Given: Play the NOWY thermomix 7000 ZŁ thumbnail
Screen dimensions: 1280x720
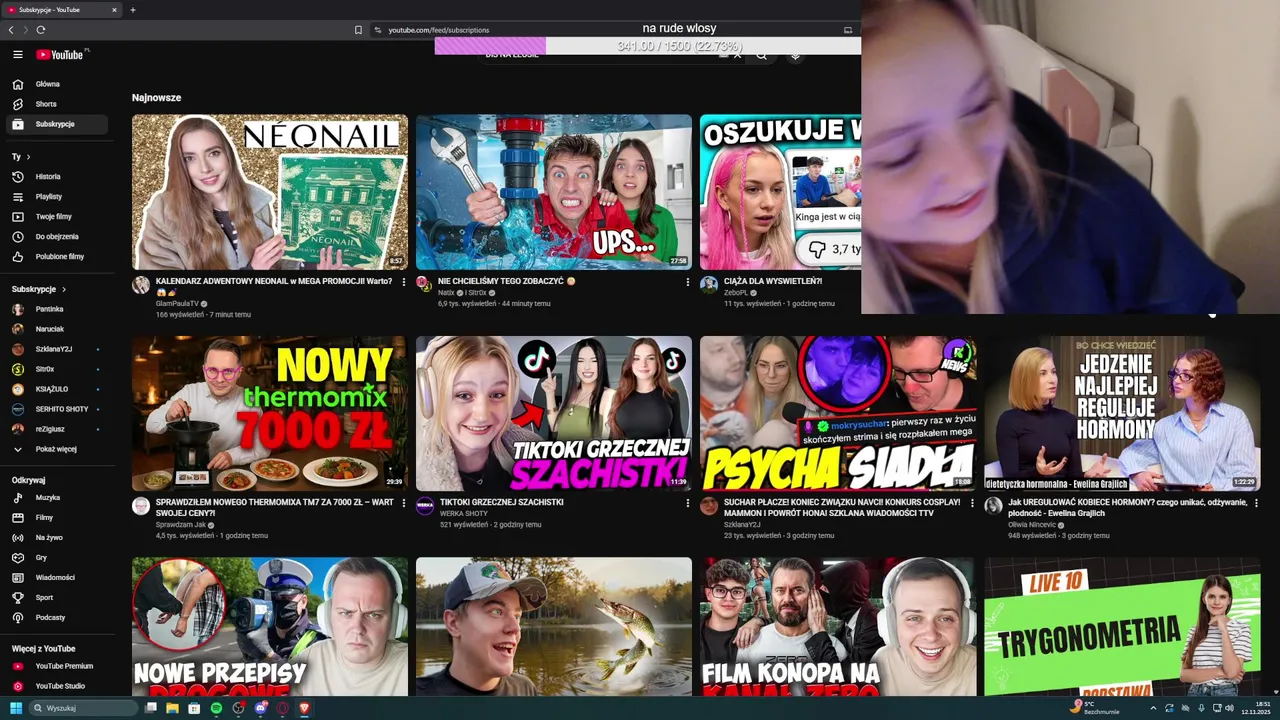Looking at the screenshot, I should (x=270, y=413).
